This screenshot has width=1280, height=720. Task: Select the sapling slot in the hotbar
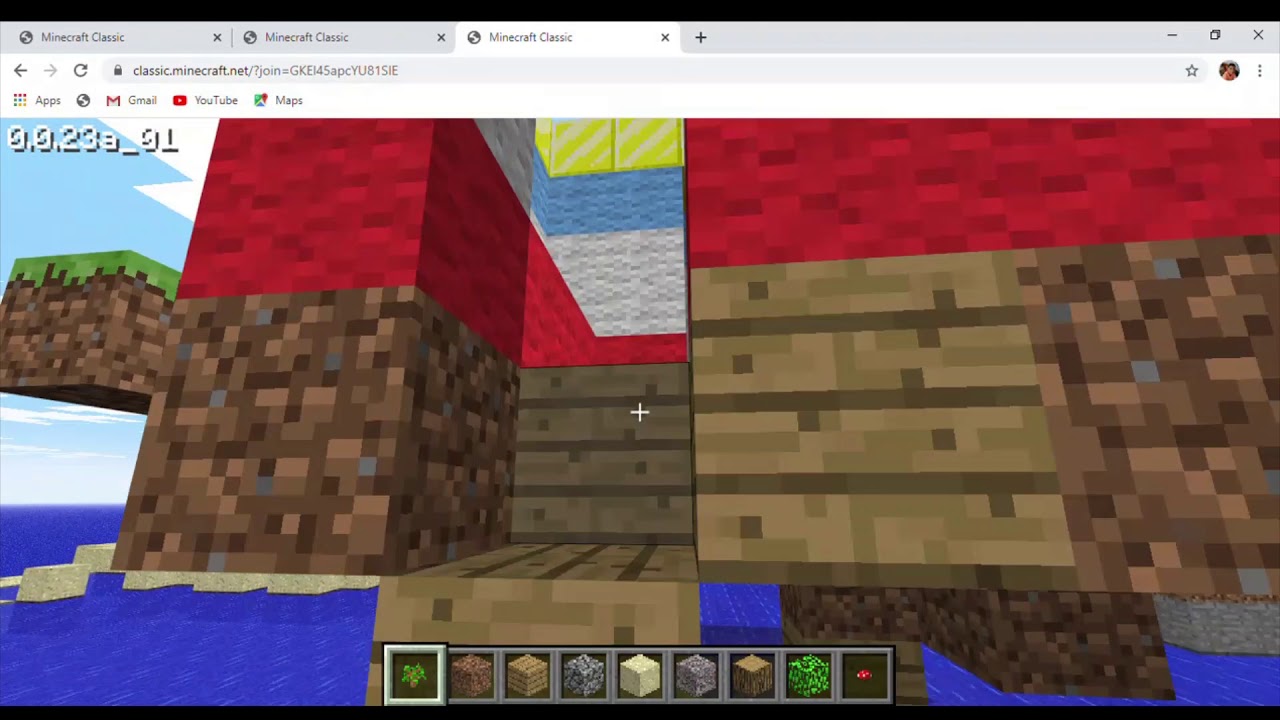415,676
